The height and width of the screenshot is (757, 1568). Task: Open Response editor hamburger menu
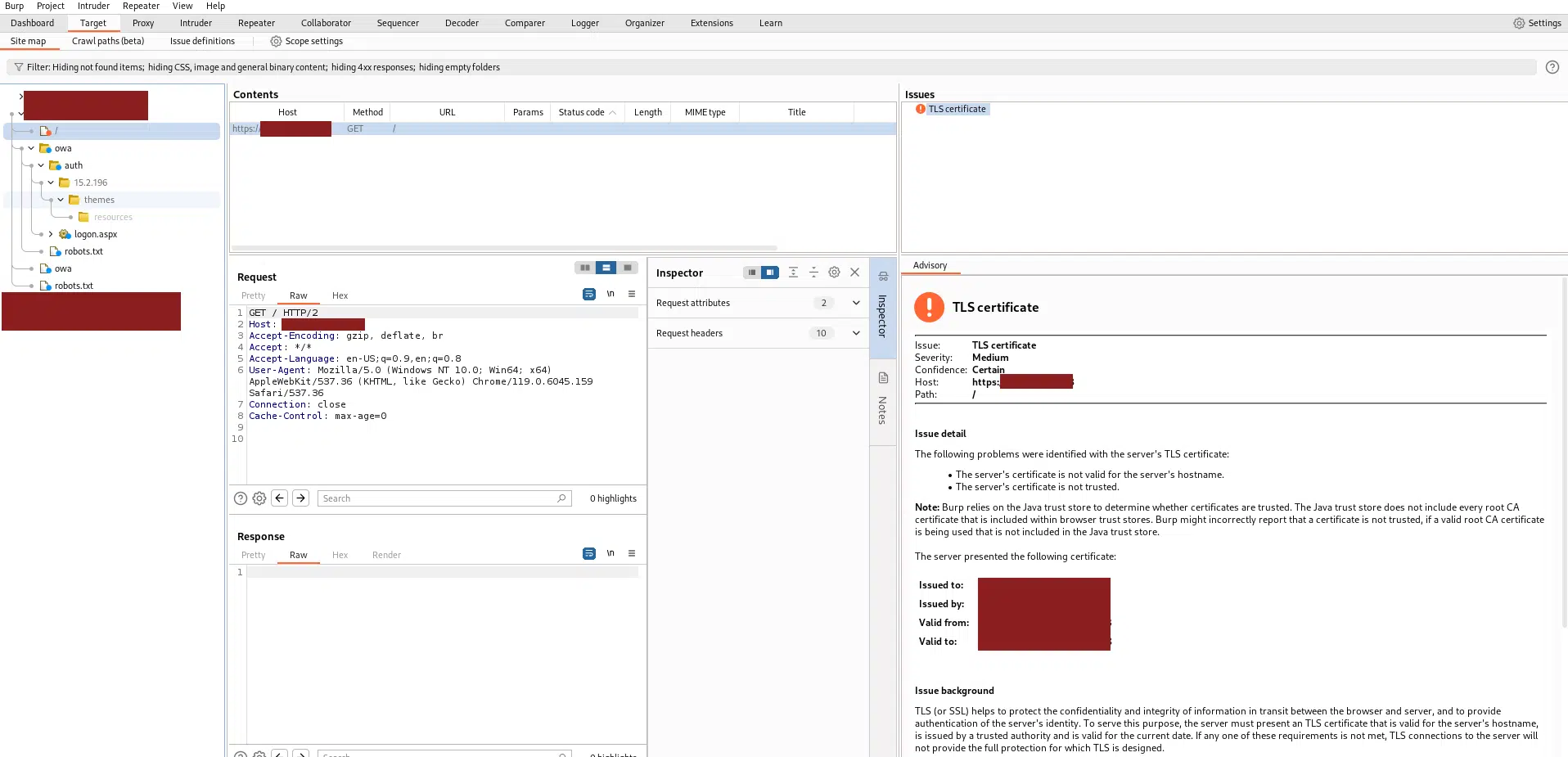click(x=632, y=553)
